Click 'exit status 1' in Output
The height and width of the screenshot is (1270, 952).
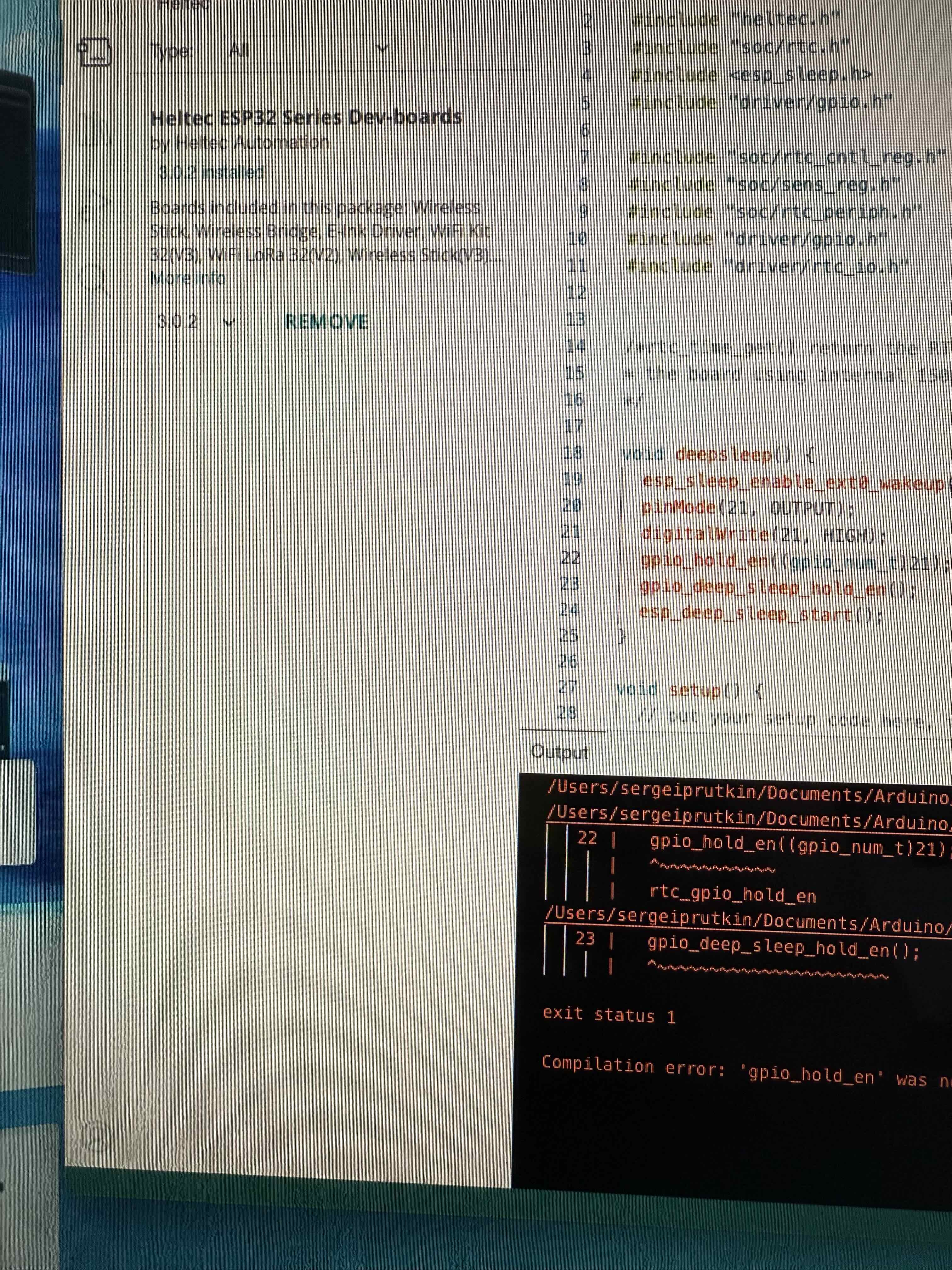coord(609,1015)
